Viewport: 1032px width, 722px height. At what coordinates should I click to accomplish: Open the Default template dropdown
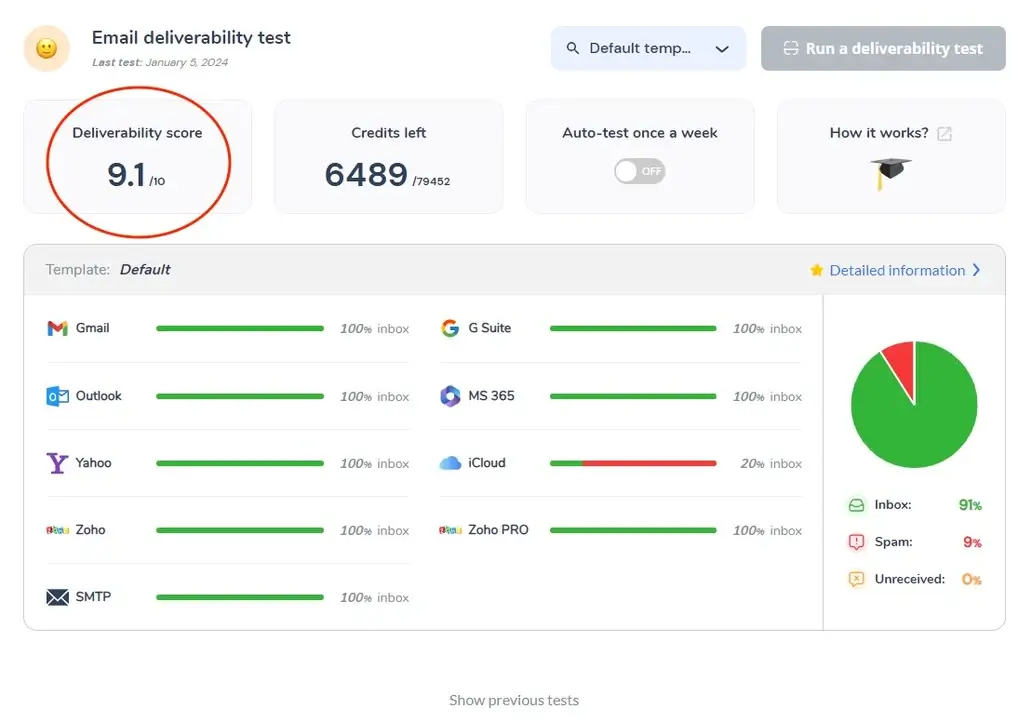coord(647,47)
